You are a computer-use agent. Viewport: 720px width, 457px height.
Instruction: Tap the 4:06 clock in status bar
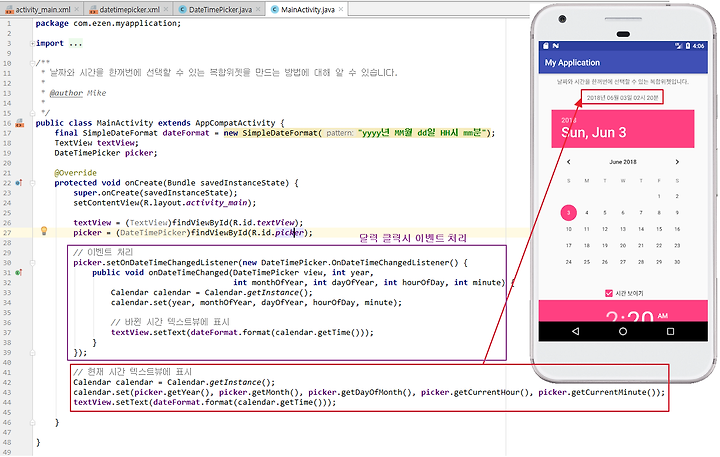click(698, 45)
